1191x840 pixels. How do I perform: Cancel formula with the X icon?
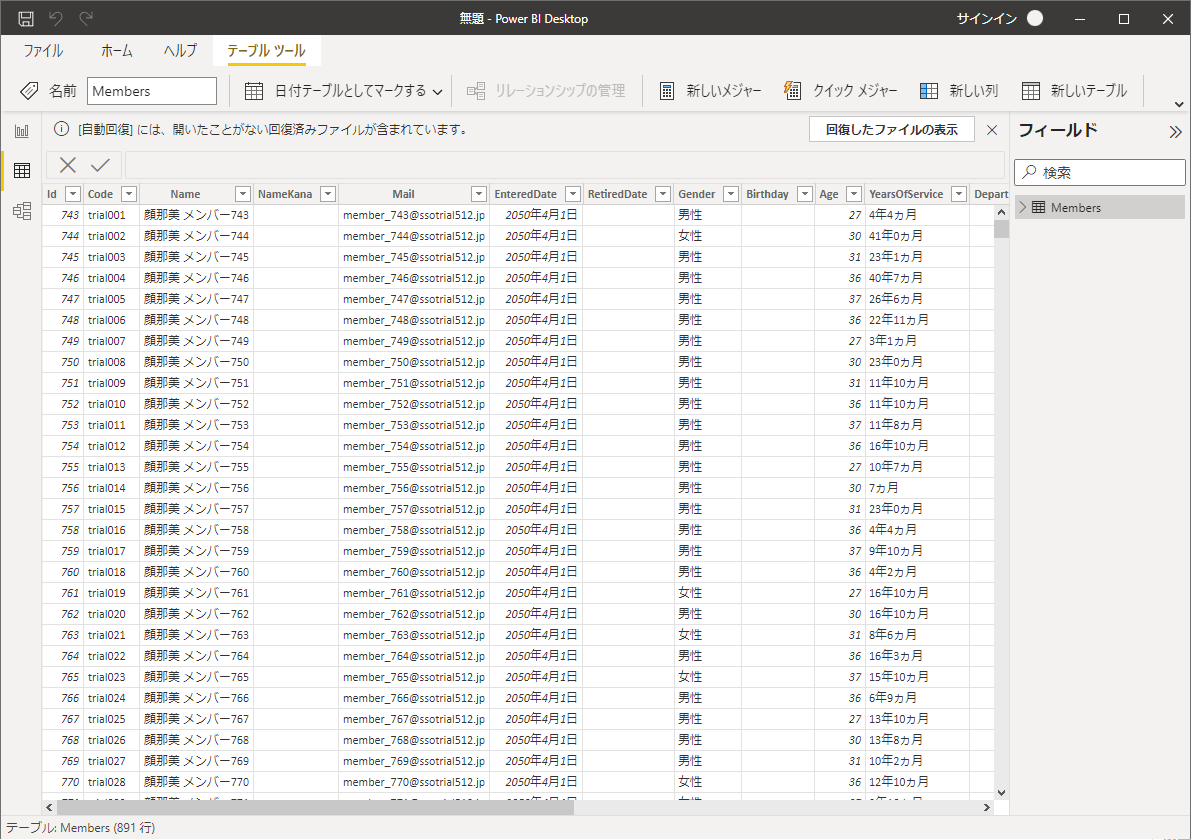coord(68,165)
